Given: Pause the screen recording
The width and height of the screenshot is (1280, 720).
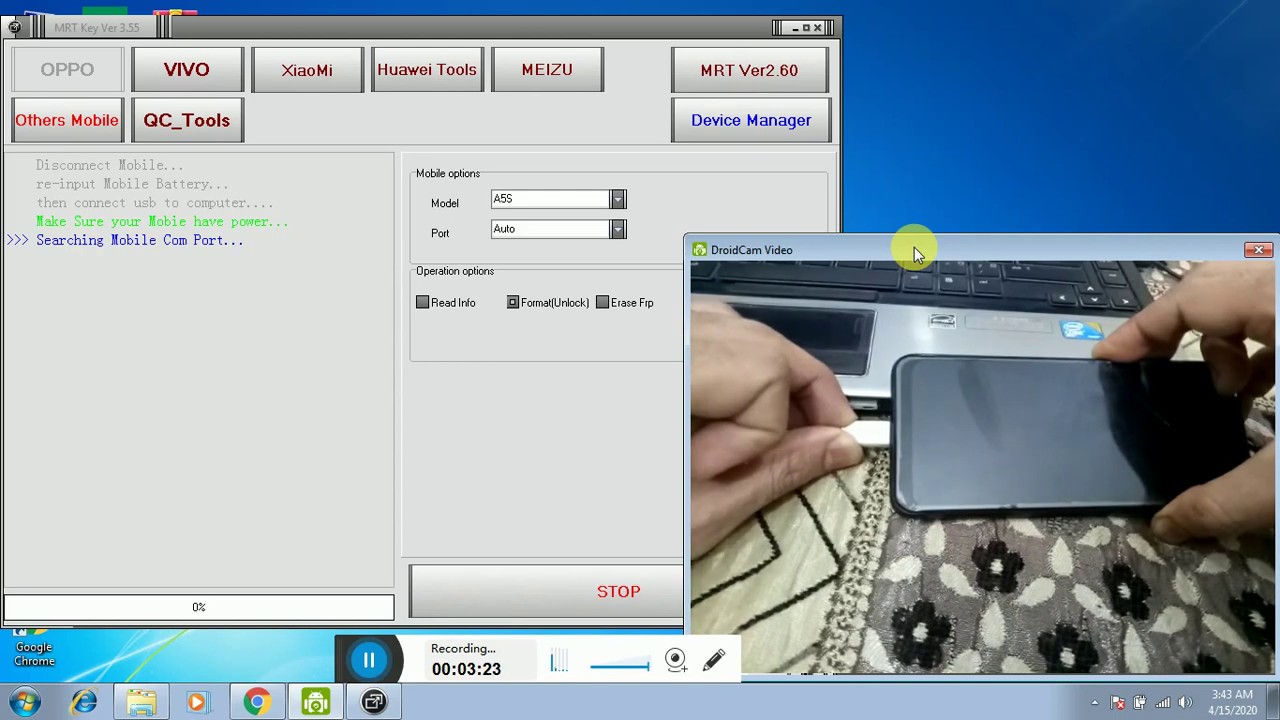Looking at the screenshot, I should (369, 660).
